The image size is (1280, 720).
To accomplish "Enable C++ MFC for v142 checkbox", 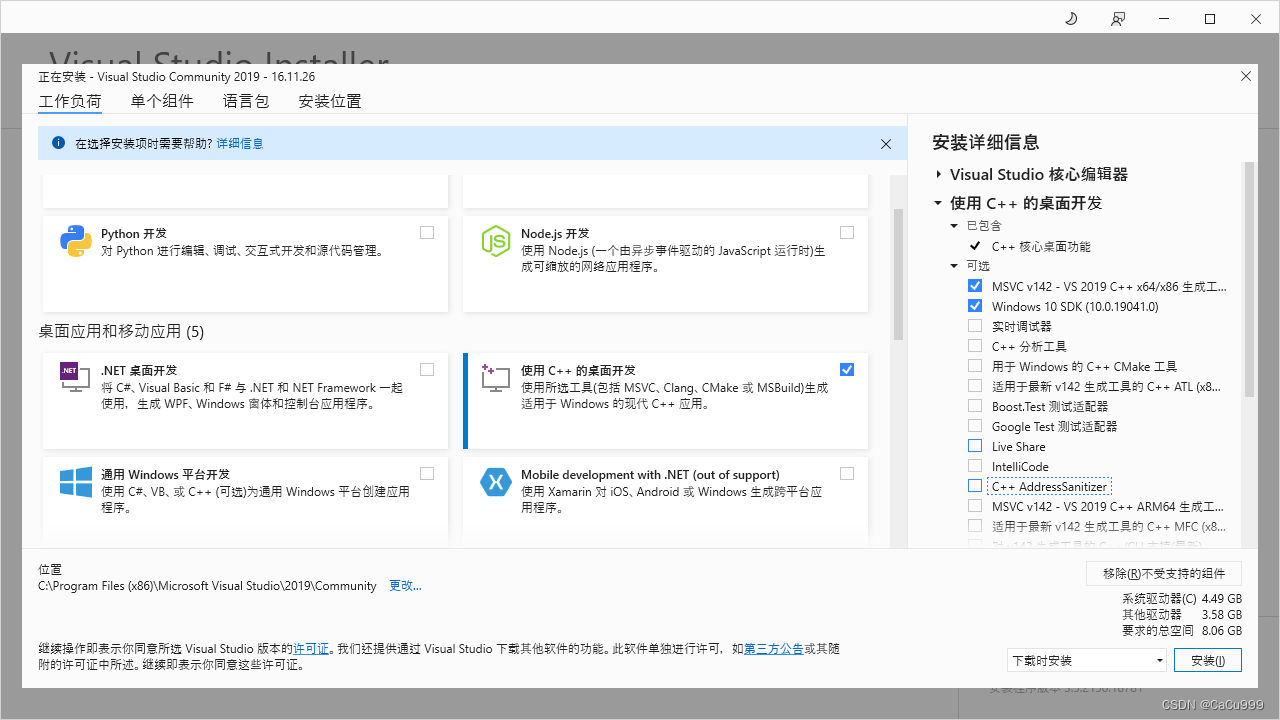I will tap(975, 526).
